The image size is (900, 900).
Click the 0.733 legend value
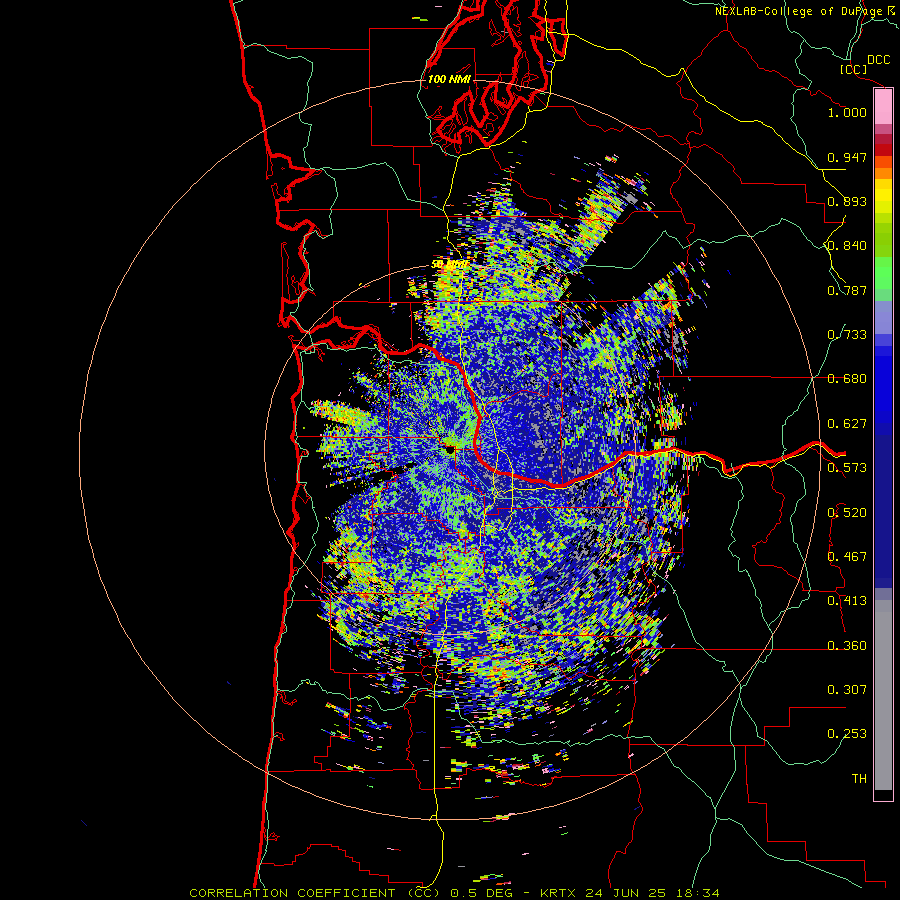coord(847,335)
